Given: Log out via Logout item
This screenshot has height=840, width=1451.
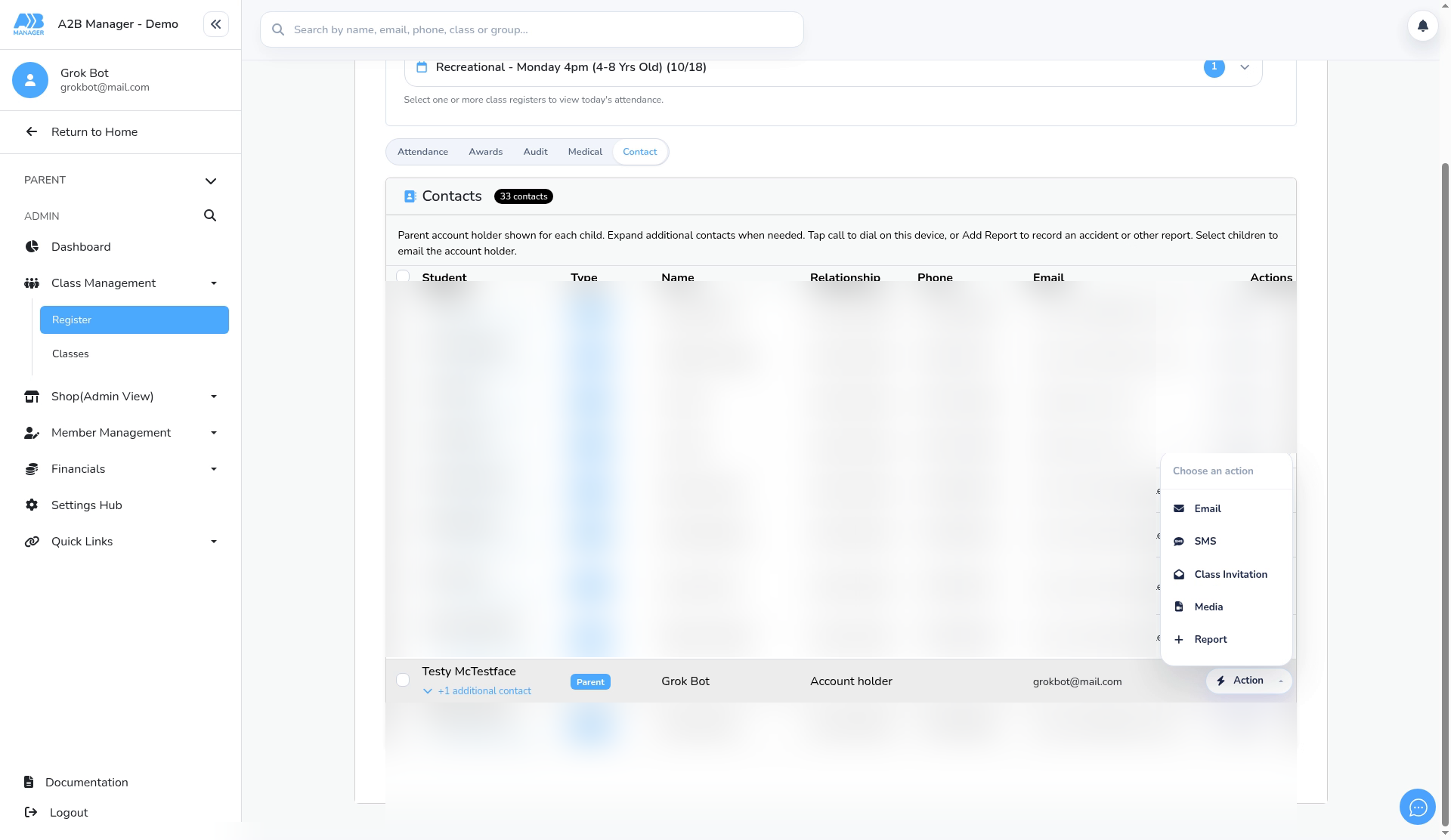Looking at the screenshot, I should click(x=57, y=813).
